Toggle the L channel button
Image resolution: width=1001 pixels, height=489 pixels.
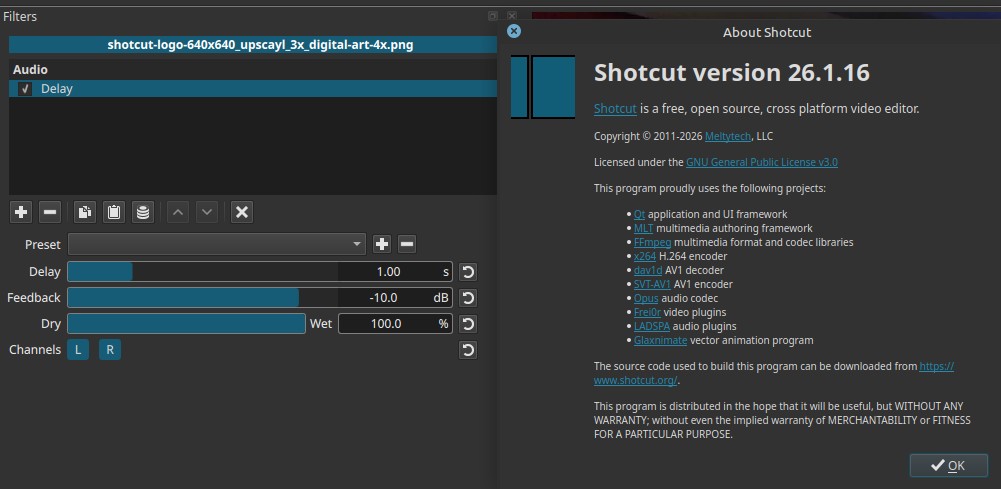[x=78, y=350]
